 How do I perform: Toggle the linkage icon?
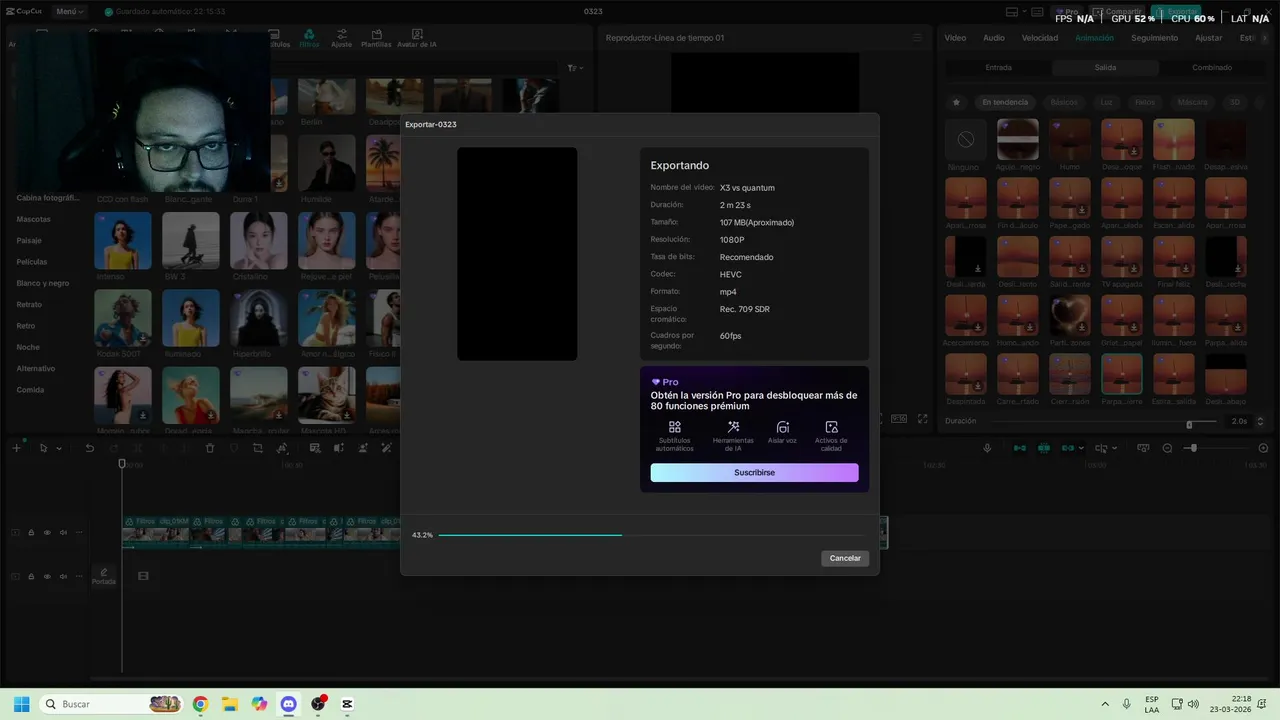[1068, 448]
